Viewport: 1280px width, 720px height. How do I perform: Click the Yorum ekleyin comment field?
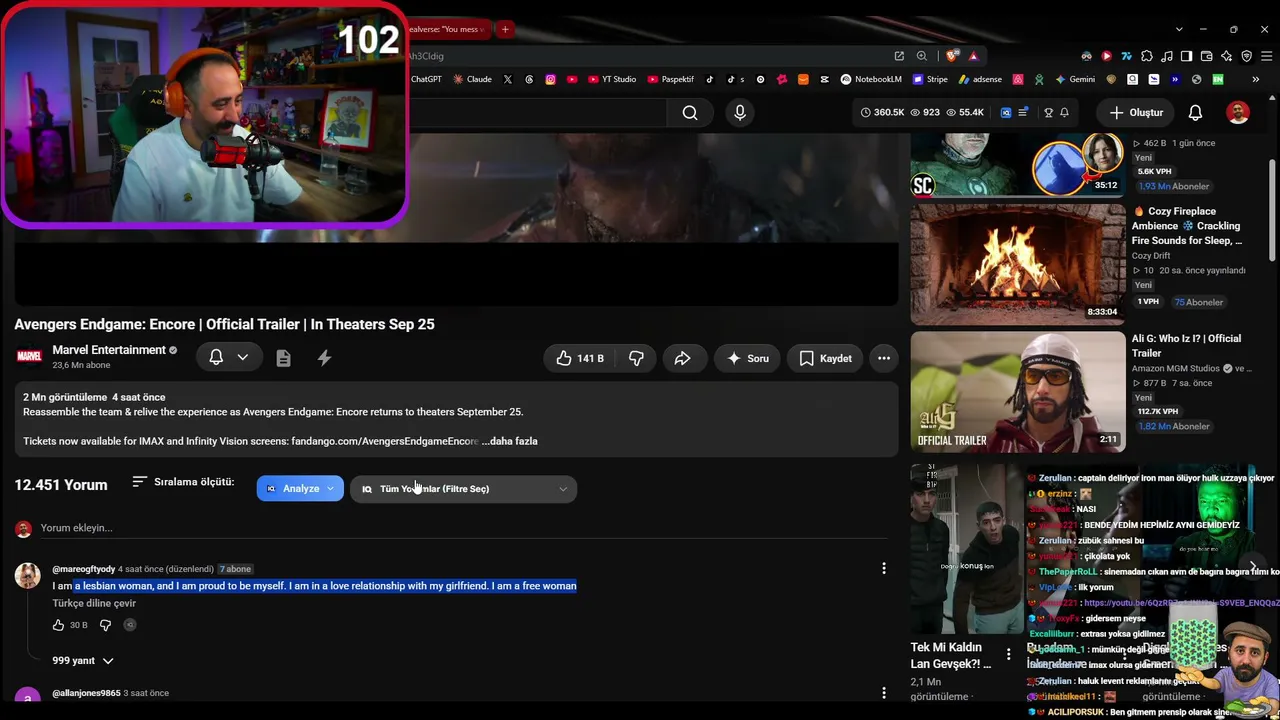point(463,528)
